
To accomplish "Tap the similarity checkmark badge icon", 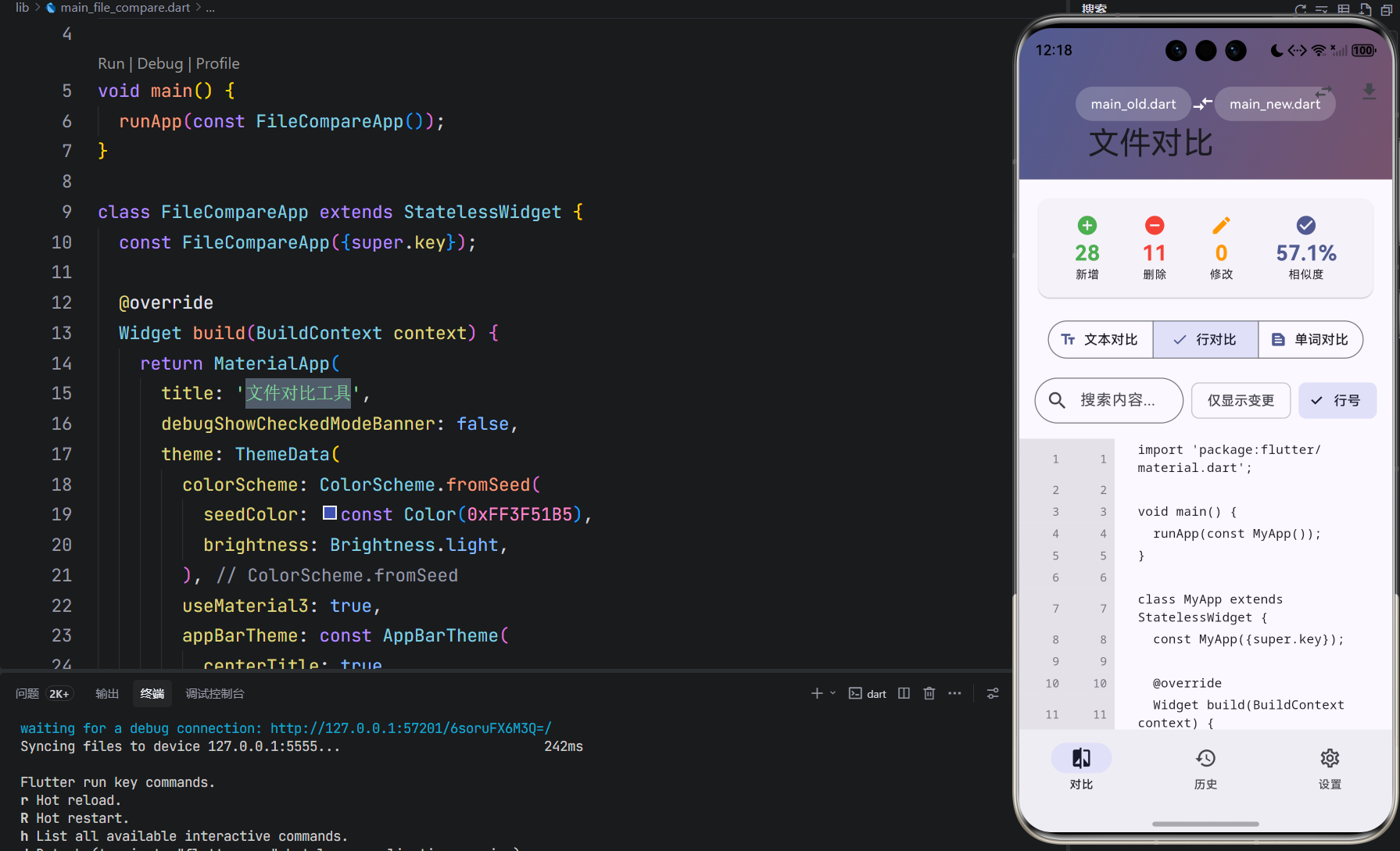I will pos(1305,226).
